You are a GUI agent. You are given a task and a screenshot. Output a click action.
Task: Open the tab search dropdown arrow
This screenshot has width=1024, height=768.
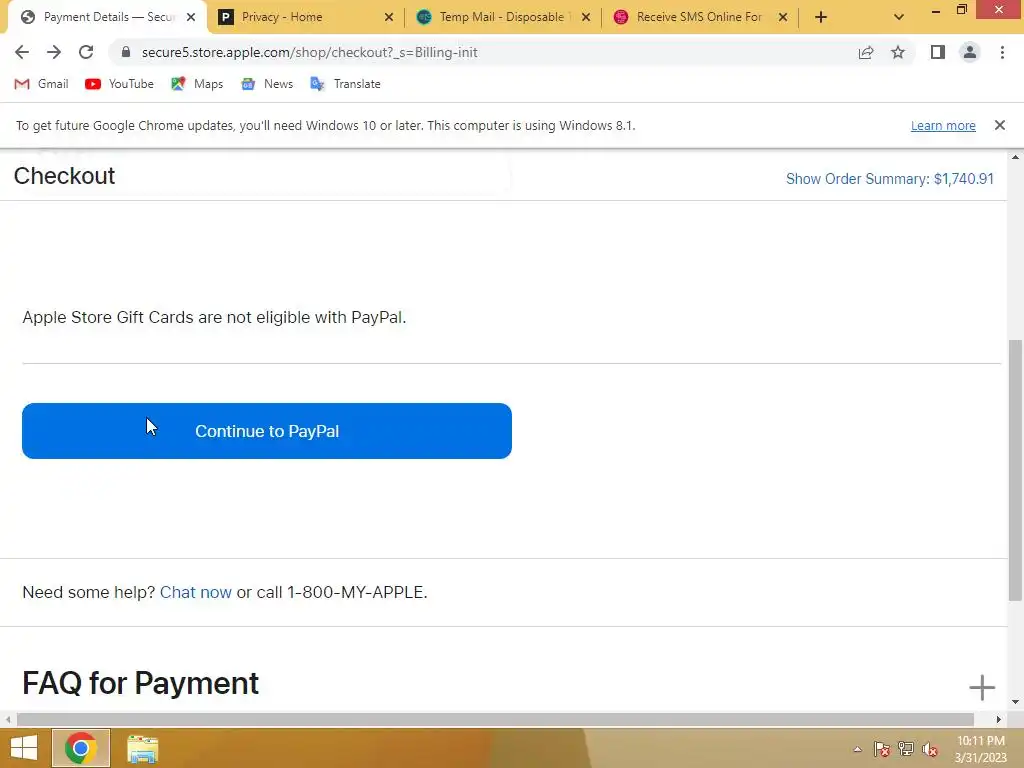pos(899,17)
